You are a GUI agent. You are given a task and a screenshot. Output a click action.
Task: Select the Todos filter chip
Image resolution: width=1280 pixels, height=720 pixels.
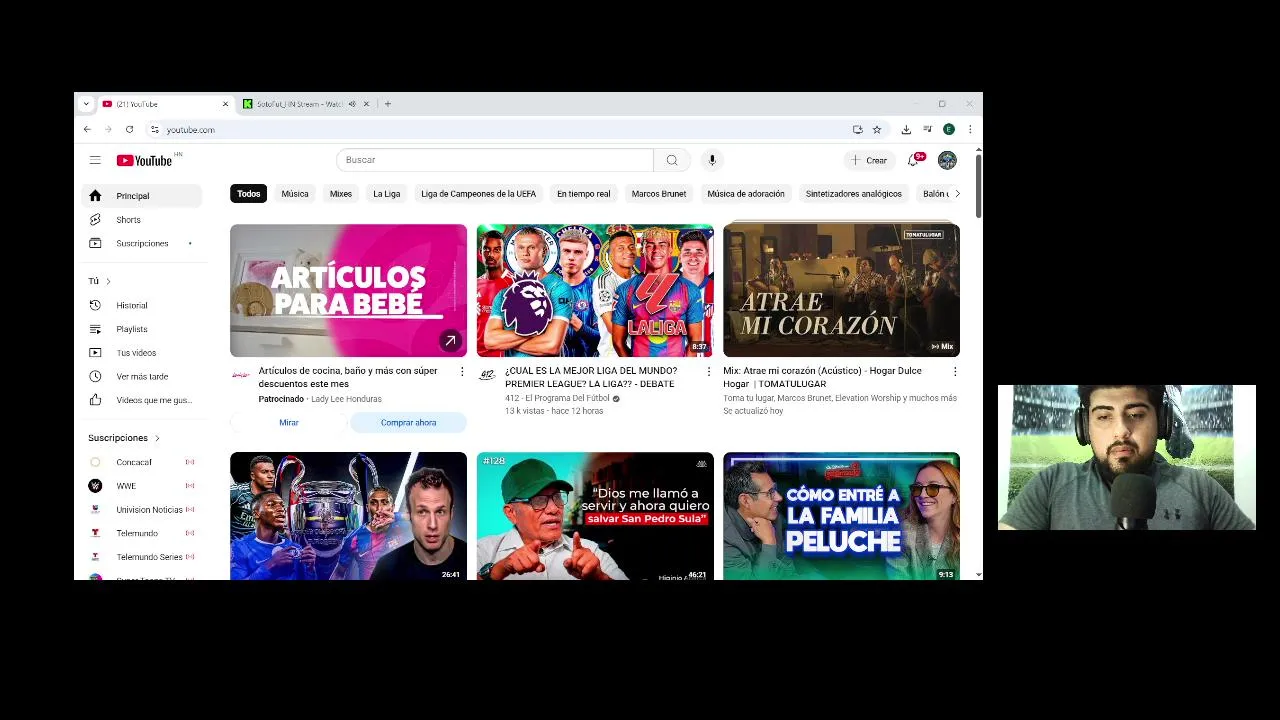click(248, 194)
